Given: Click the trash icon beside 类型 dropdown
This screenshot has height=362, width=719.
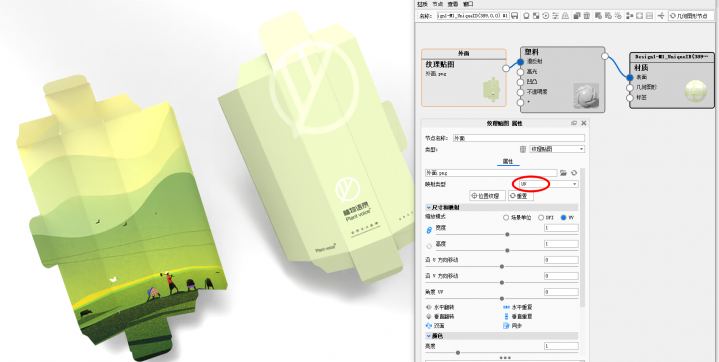Looking at the screenshot, I should [x=523, y=149].
